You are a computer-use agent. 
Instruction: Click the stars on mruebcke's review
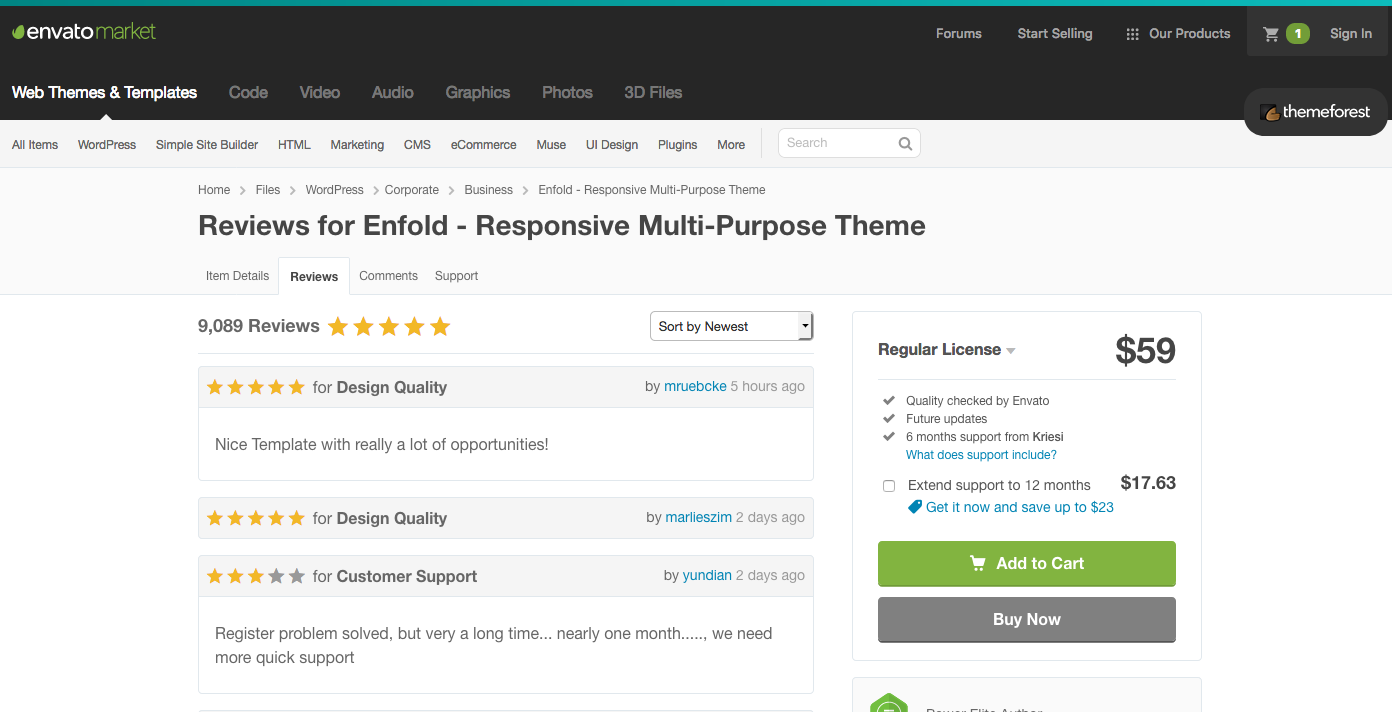tap(256, 387)
